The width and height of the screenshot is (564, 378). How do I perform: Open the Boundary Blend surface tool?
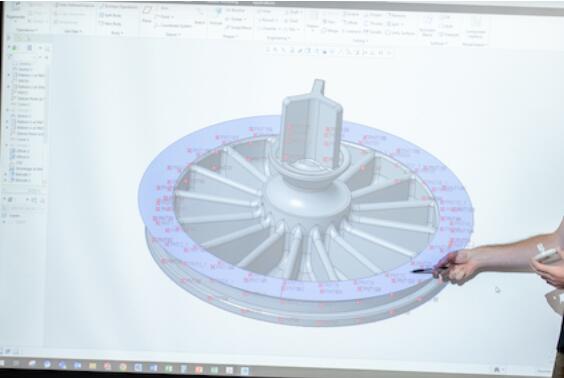tap(427, 25)
